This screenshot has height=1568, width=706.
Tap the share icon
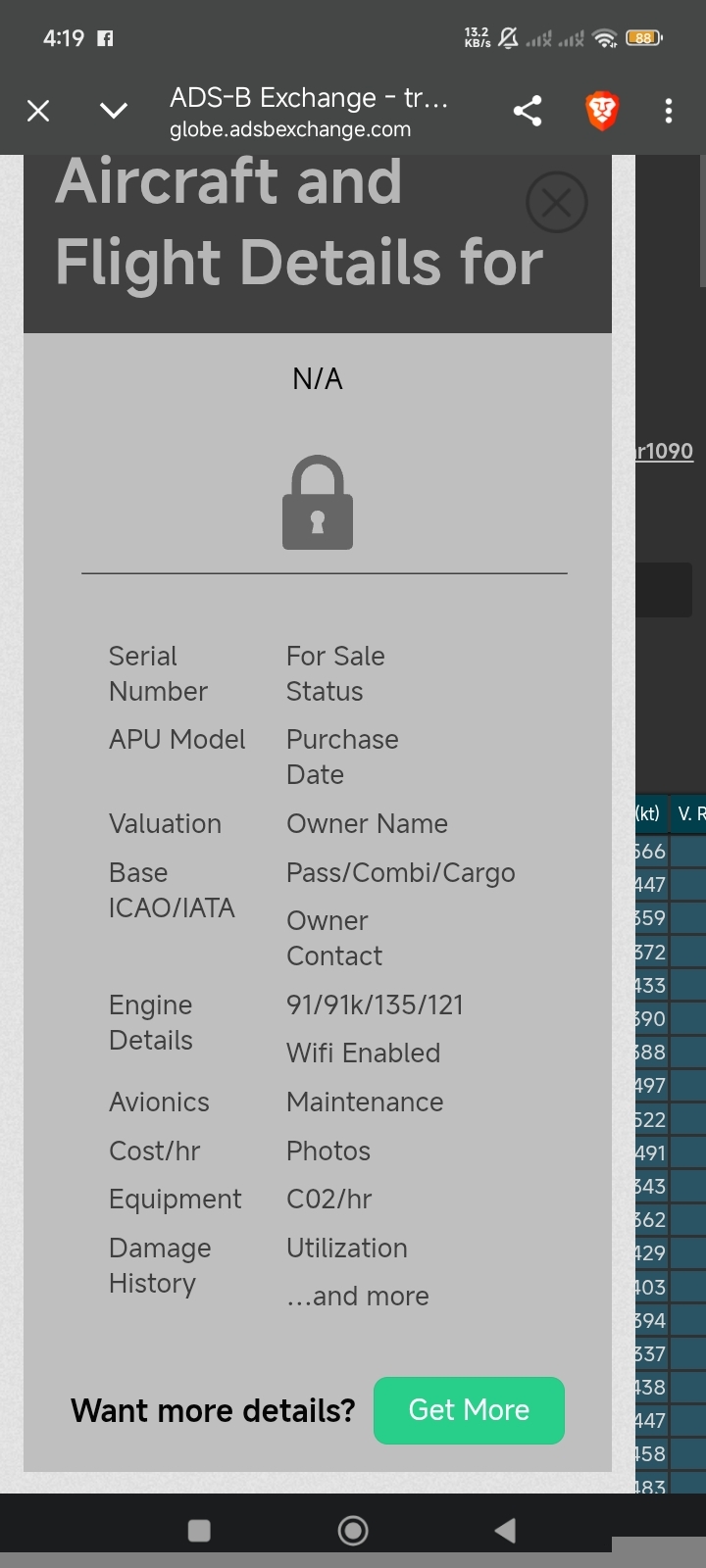(528, 111)
